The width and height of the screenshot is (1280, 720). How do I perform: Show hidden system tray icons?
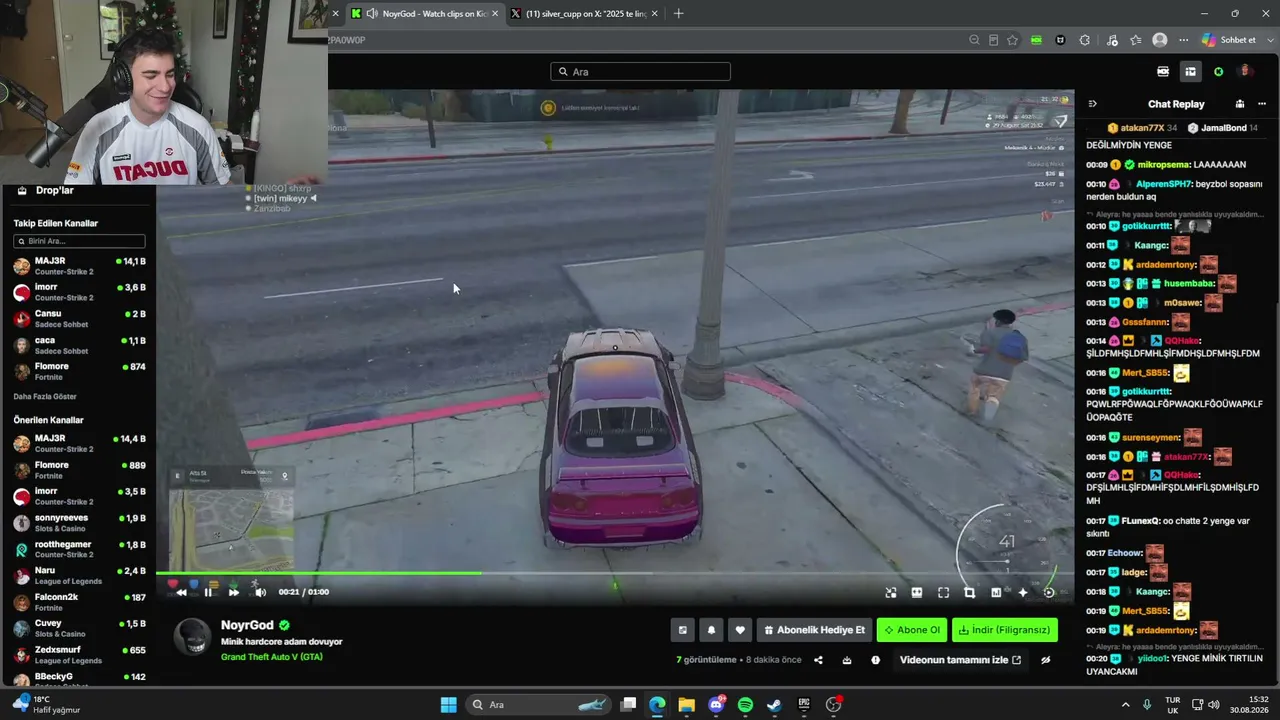1127,705
